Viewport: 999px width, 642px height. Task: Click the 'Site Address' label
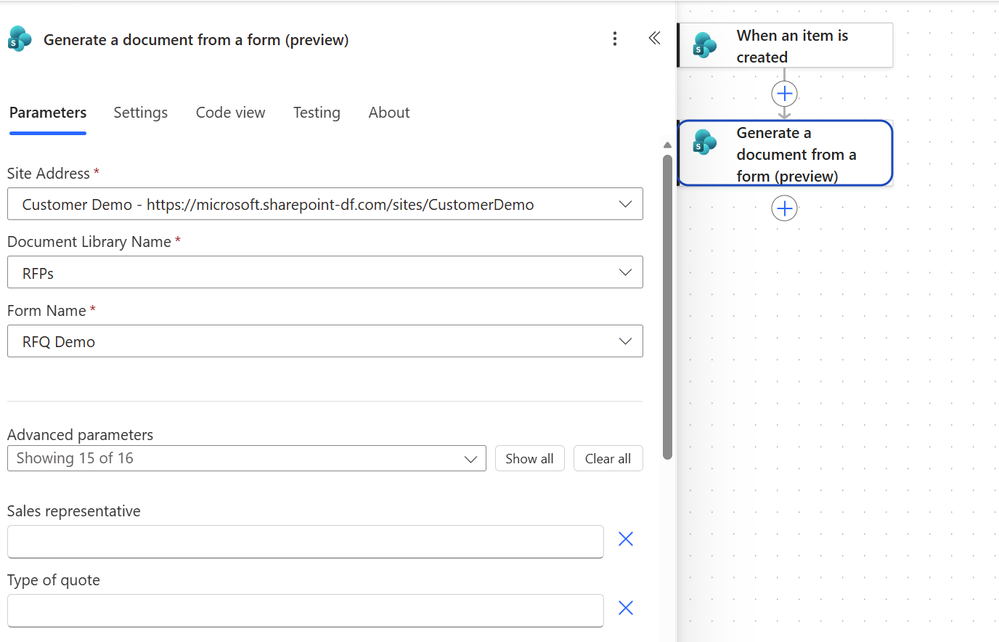48,173
